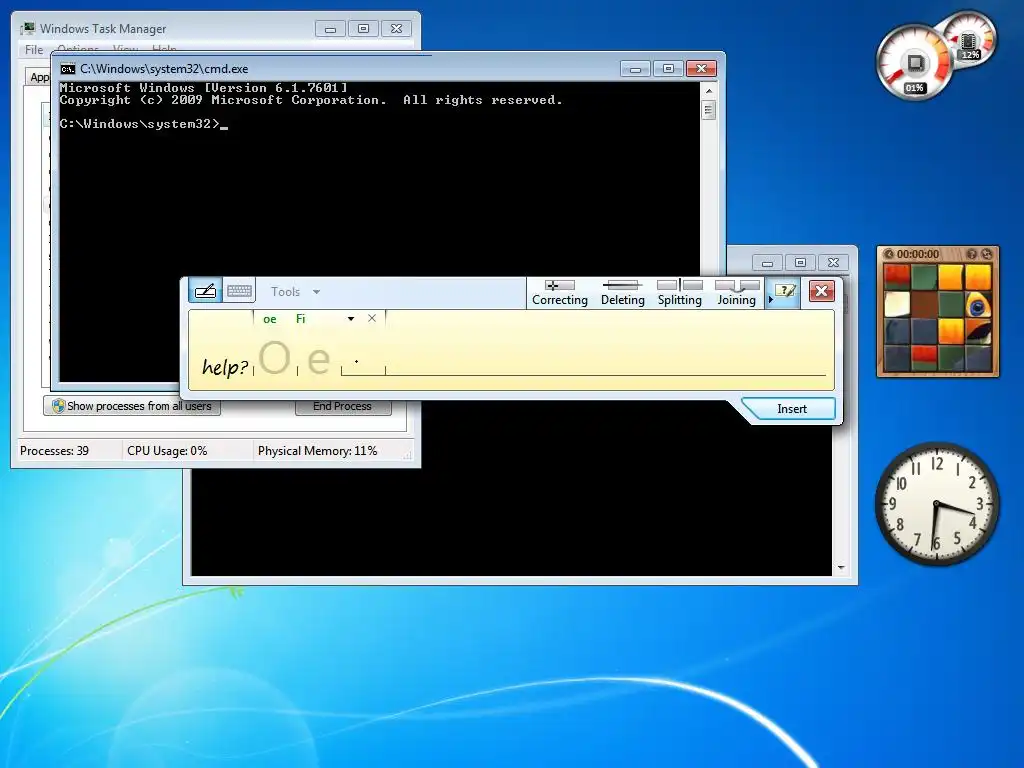Click cmd.exe scrollbar up arrow

(x=709, y=91)
